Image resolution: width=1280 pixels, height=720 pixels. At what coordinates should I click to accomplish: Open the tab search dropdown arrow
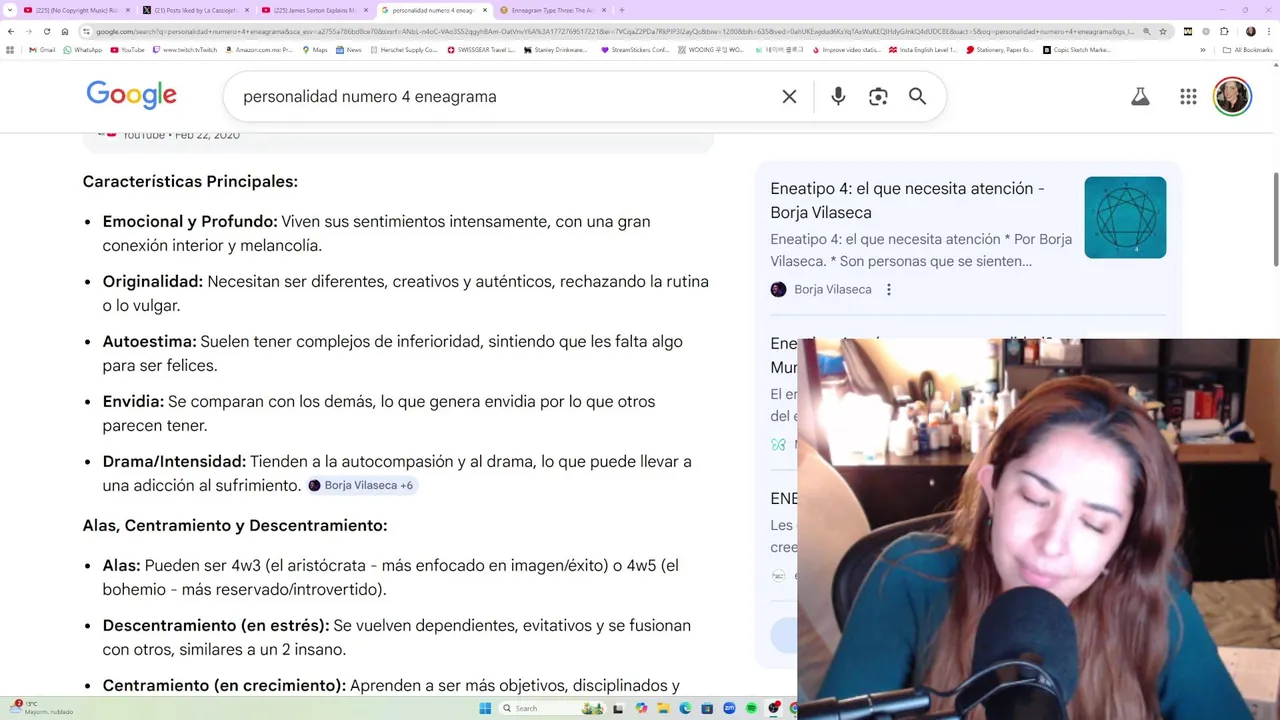(x=11, y=10)
